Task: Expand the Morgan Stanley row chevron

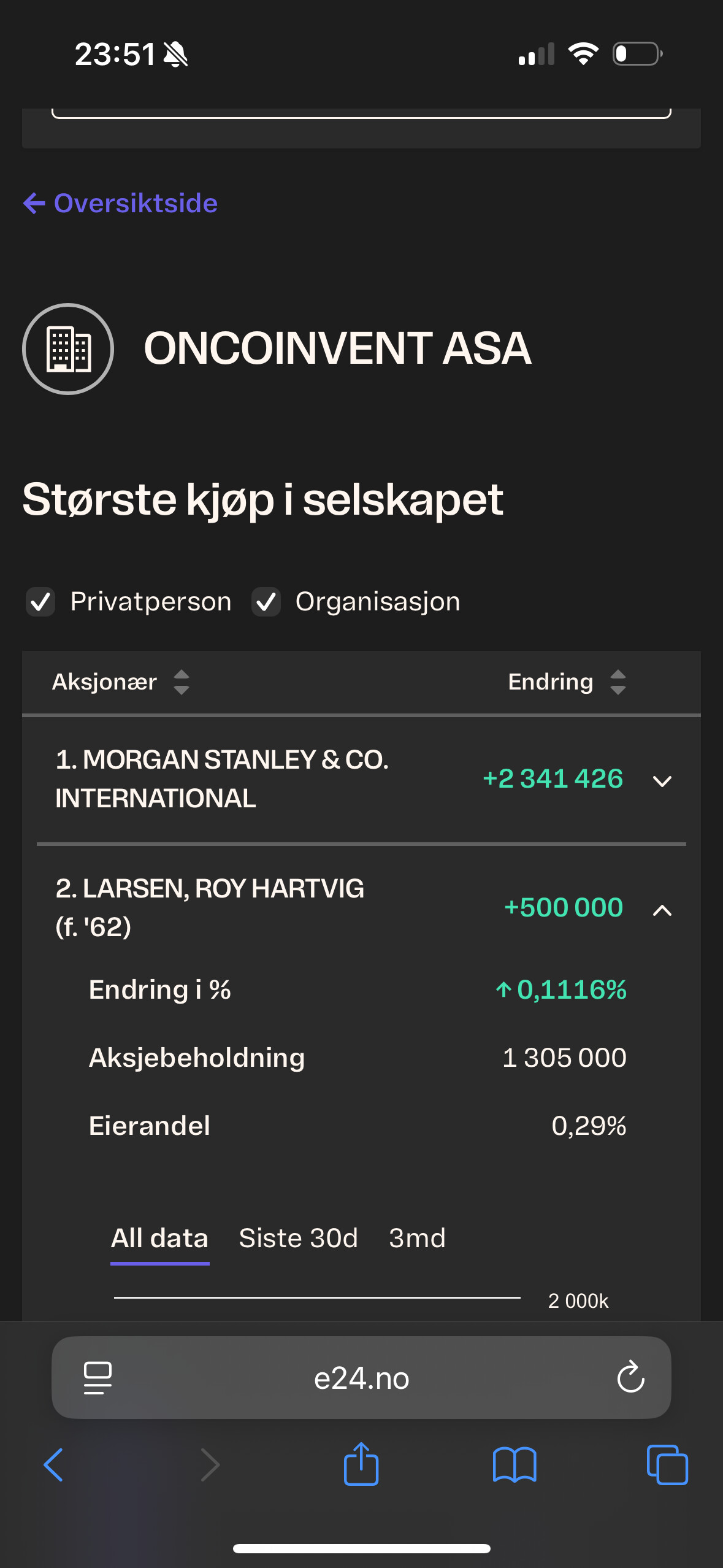Action: click(662, 780)
